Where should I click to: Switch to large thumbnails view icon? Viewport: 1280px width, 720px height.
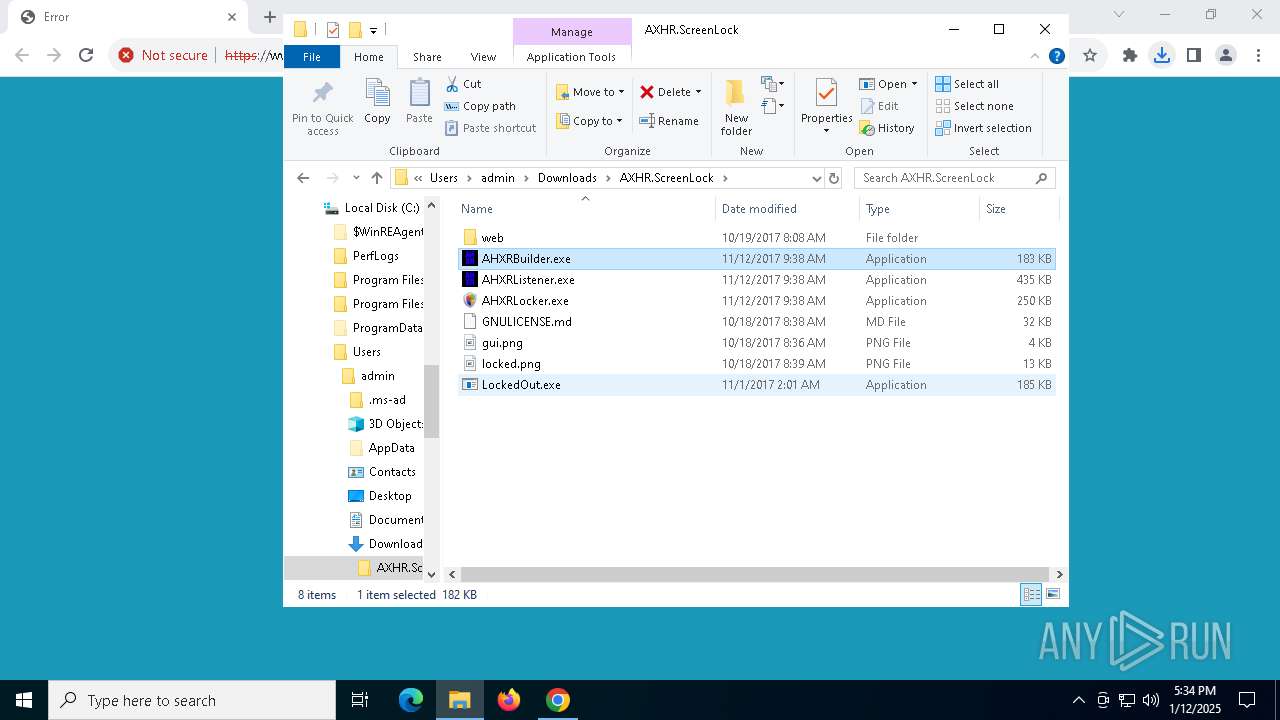pyautogui.click(x=1052, y=594)
